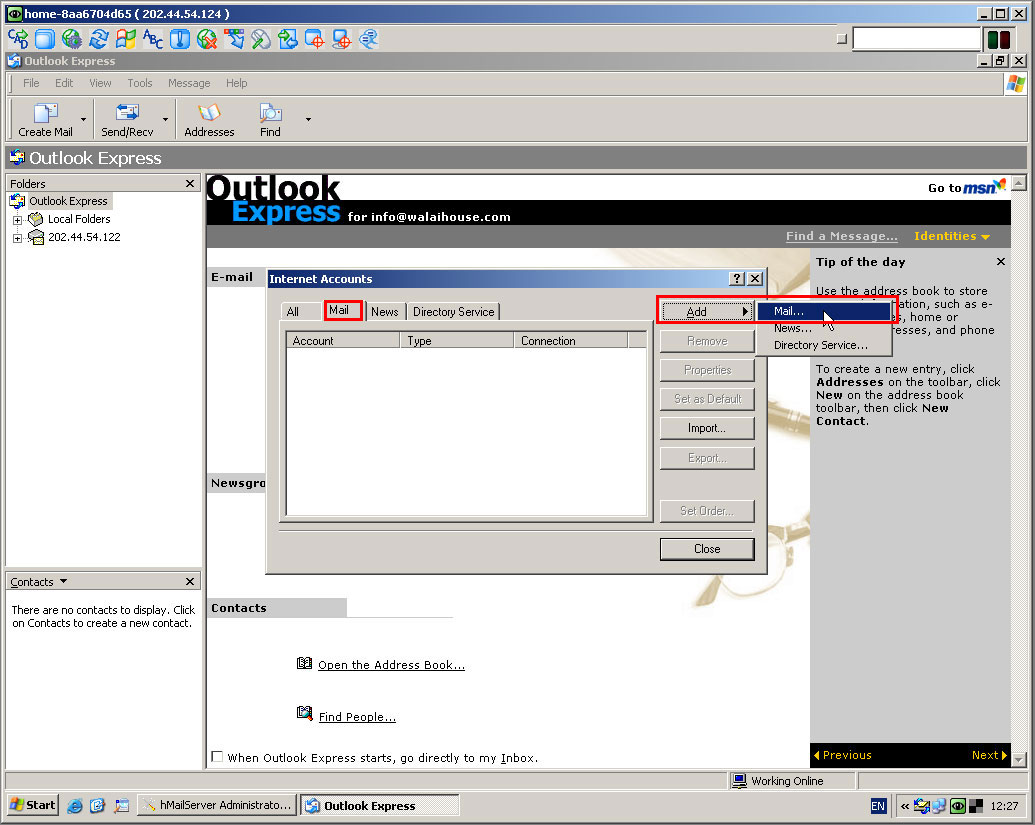Click the globe with red X disconnect icon
The image size is (1035, 825).
207,39
